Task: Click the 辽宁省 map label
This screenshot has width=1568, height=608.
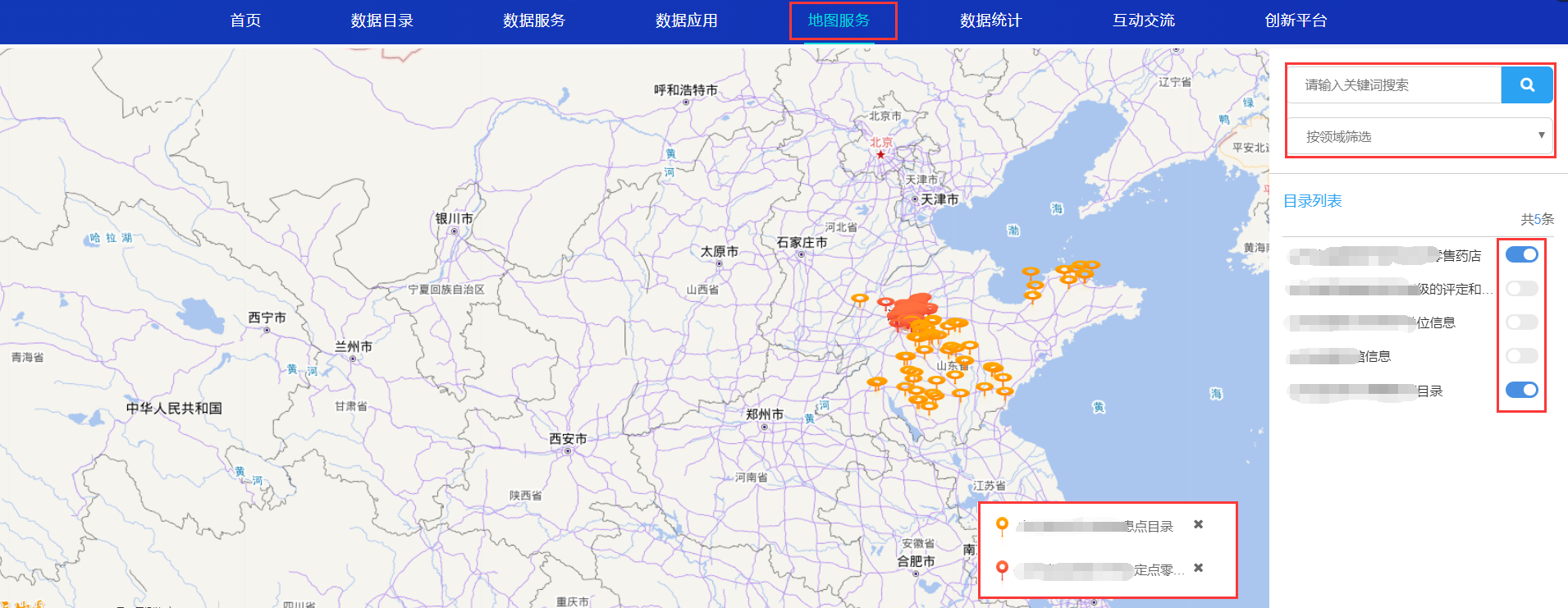Action: [1175, 82]
